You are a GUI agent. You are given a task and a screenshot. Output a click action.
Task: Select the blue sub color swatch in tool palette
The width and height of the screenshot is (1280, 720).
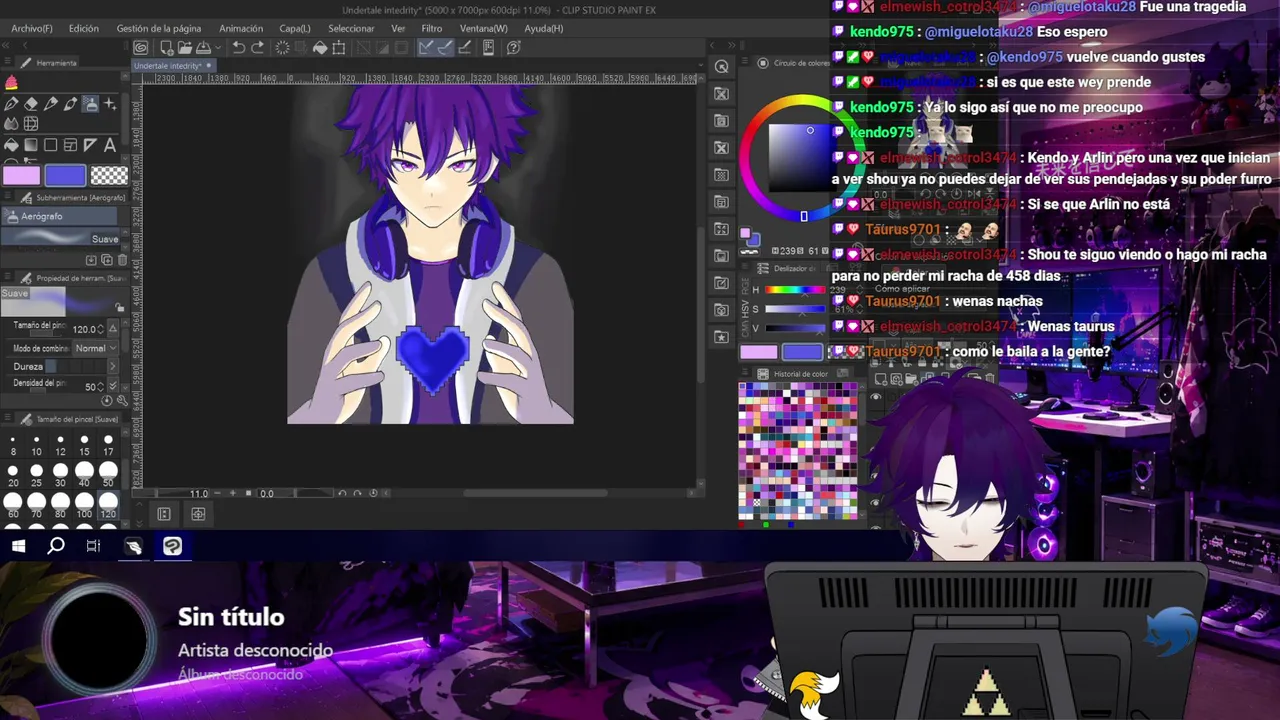coord(65,176)
